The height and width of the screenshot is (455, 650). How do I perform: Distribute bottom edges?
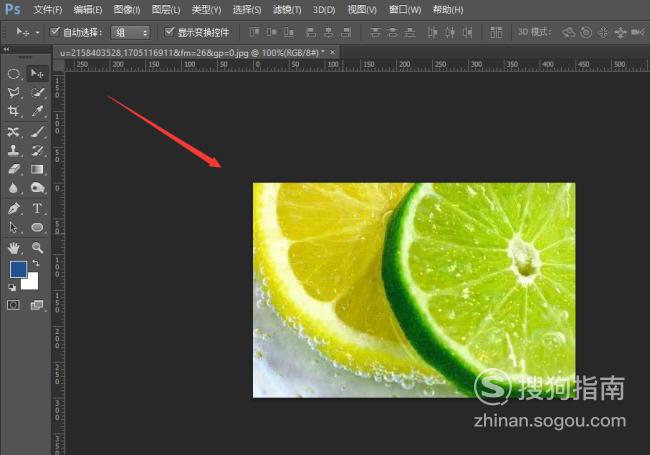410,32
